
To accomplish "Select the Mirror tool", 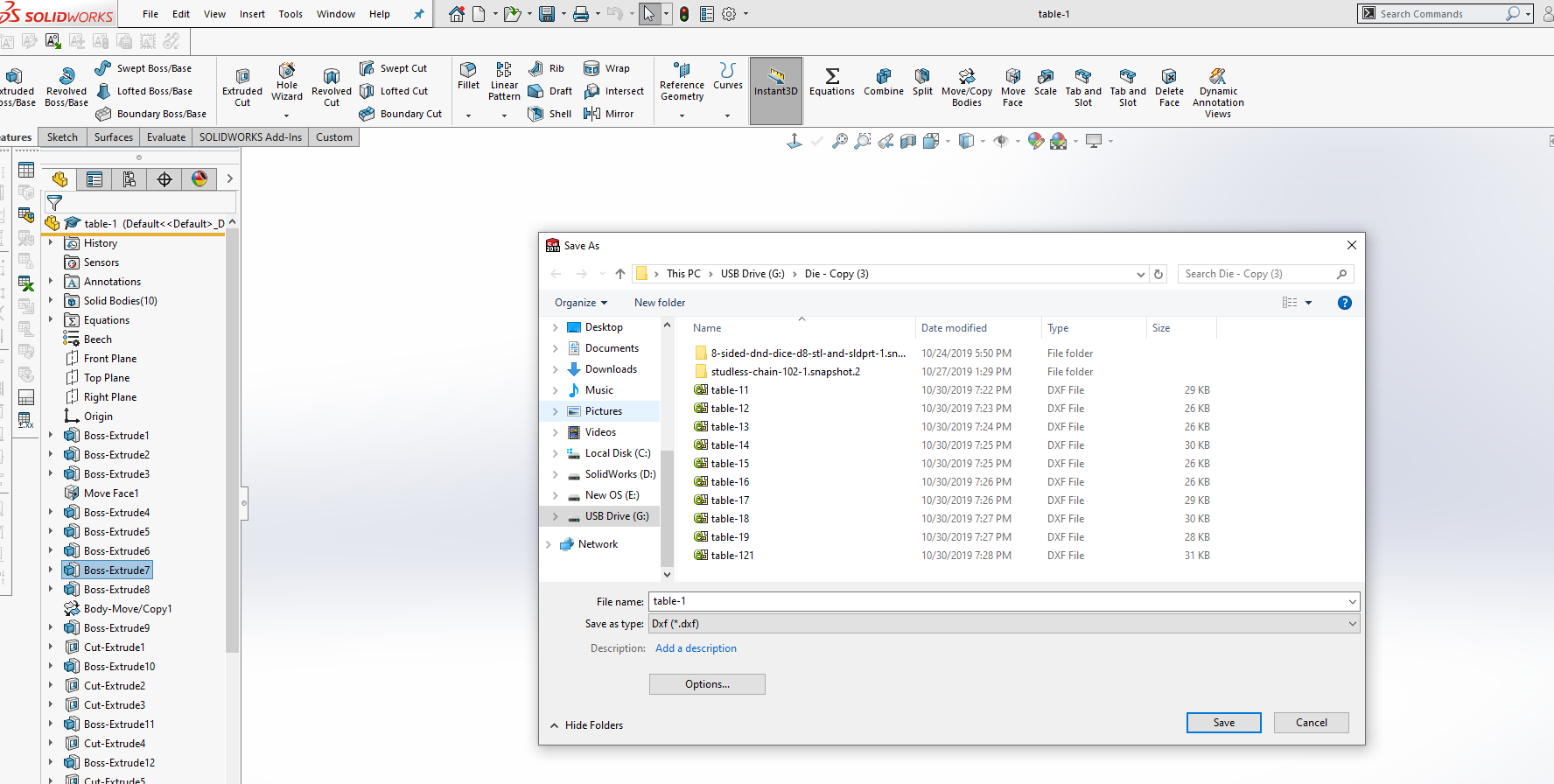I will click(x=608, y=114).
